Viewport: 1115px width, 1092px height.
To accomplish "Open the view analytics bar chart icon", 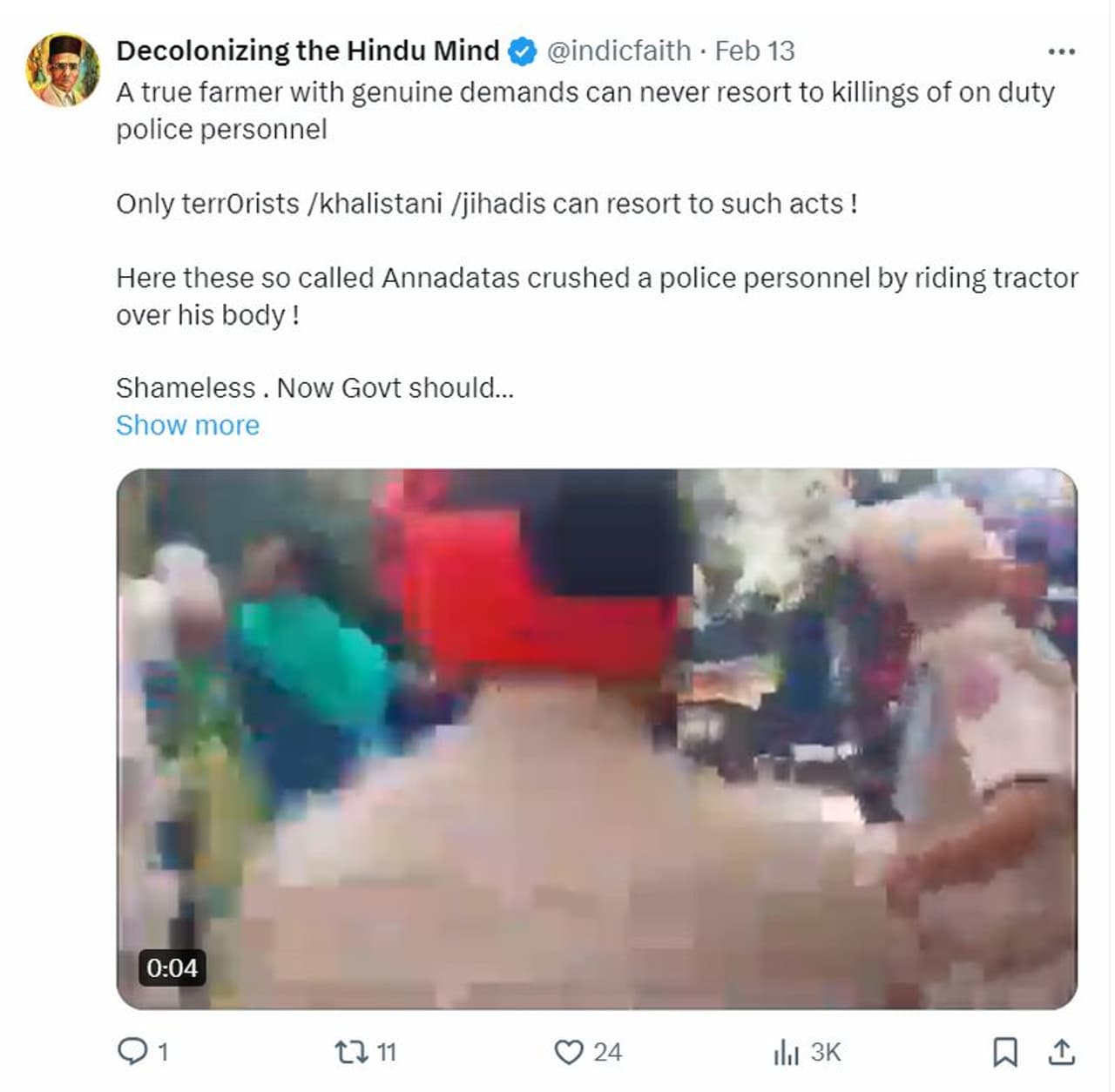I will (786, 1052).
